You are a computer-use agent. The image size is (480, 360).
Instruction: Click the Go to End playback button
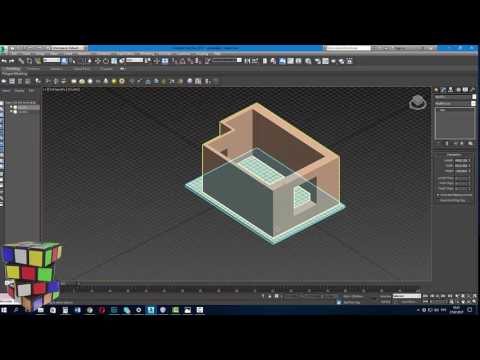tap(450, 296)
